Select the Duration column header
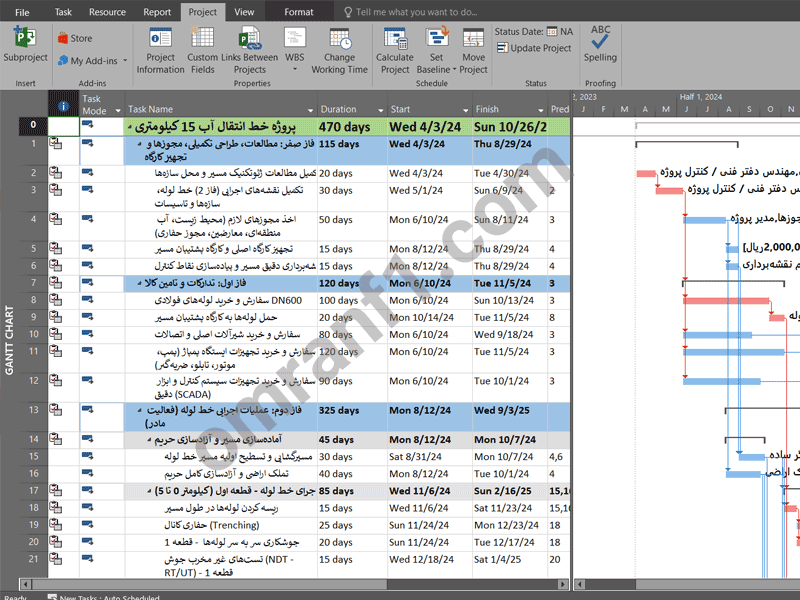 pos(339,109)
